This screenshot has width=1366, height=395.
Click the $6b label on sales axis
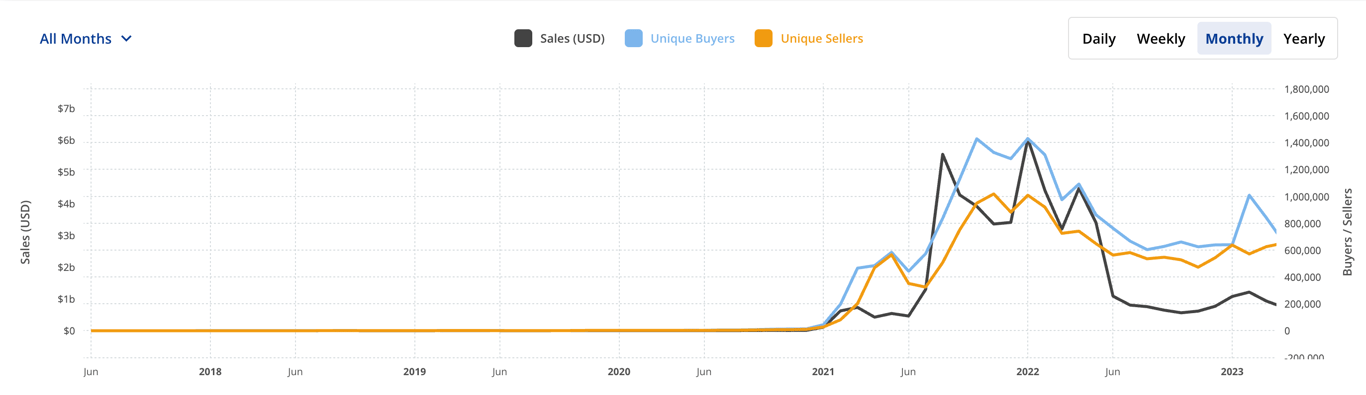[66, 140]
